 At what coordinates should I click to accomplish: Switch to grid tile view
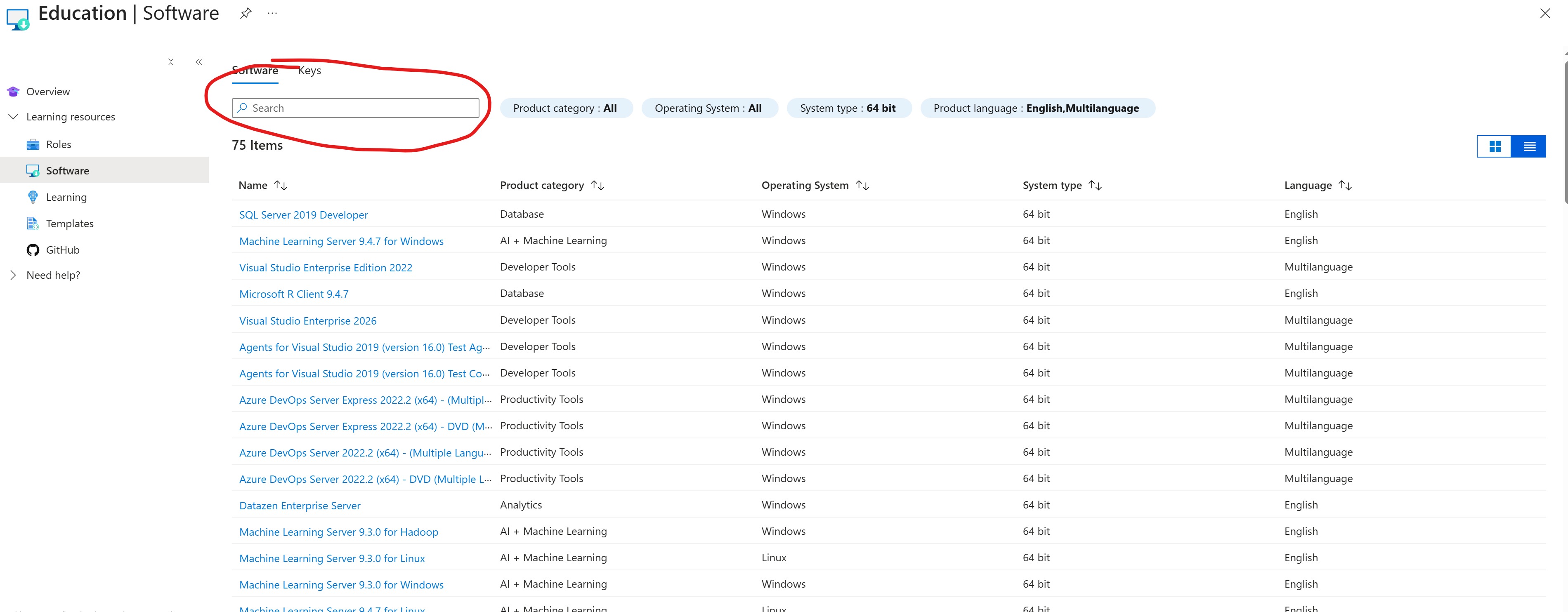point(1495,147)
